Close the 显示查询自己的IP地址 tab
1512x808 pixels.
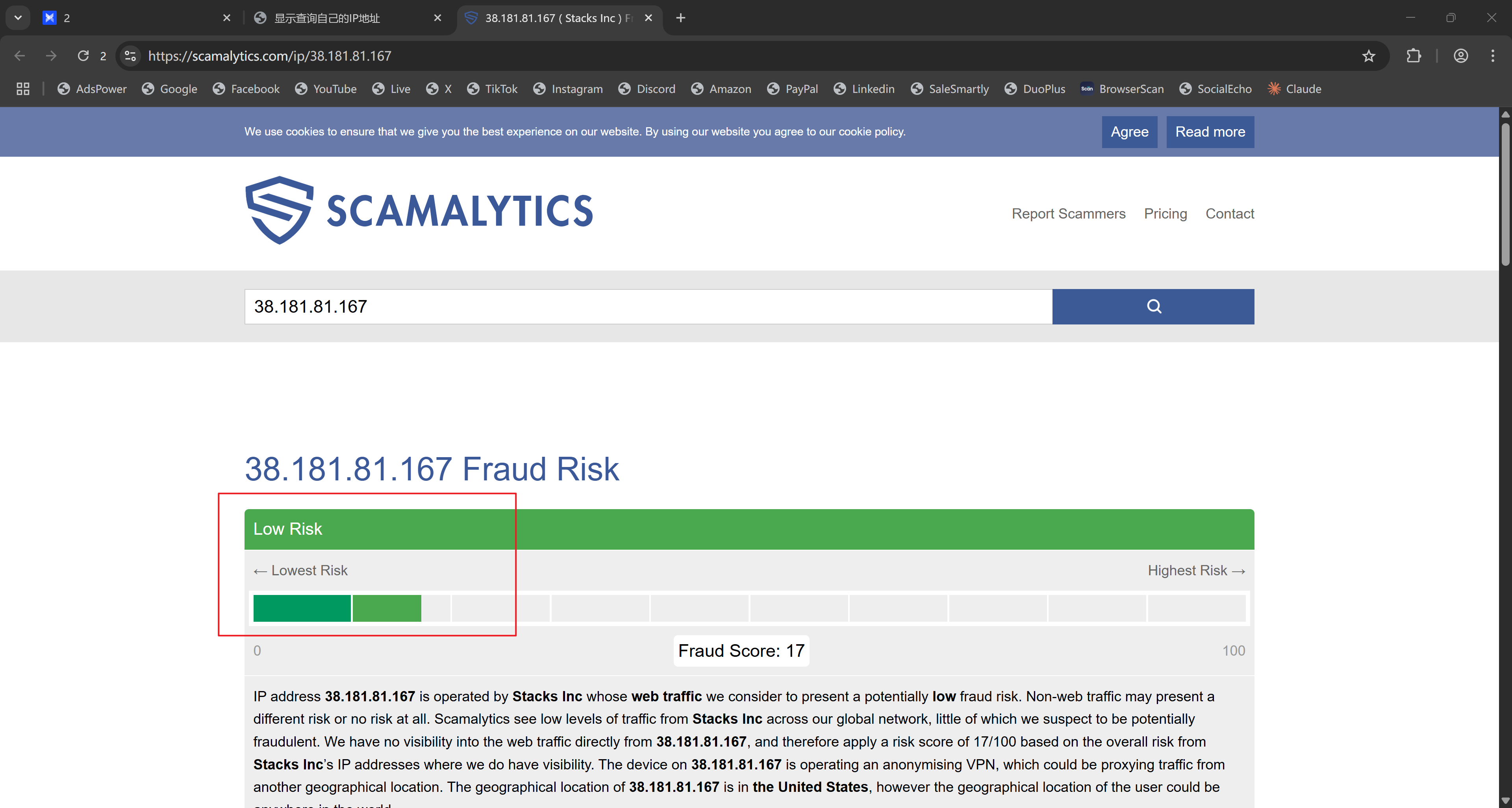[x=437, y=18]
